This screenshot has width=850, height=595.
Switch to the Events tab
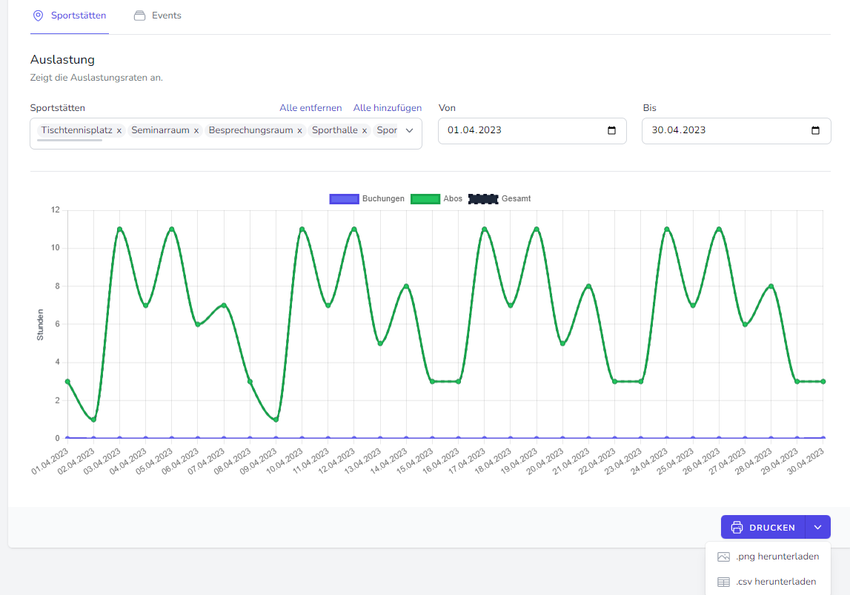pos(165,16)
